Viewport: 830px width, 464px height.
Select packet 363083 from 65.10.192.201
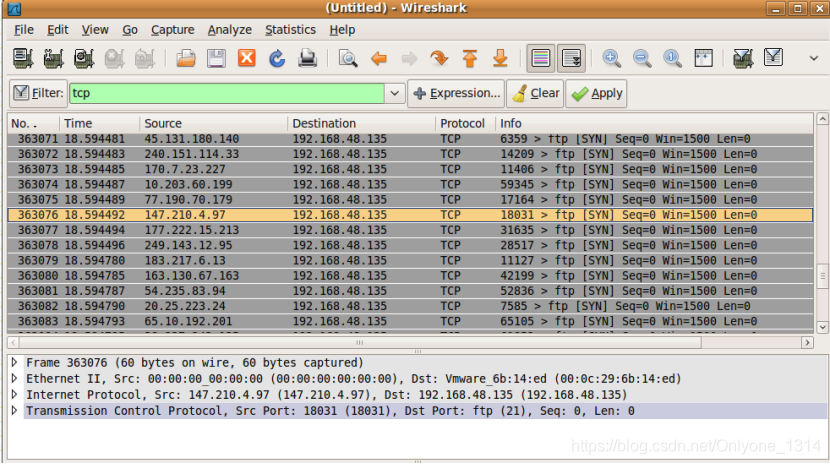pyautogui.click(x=410, y=322)
